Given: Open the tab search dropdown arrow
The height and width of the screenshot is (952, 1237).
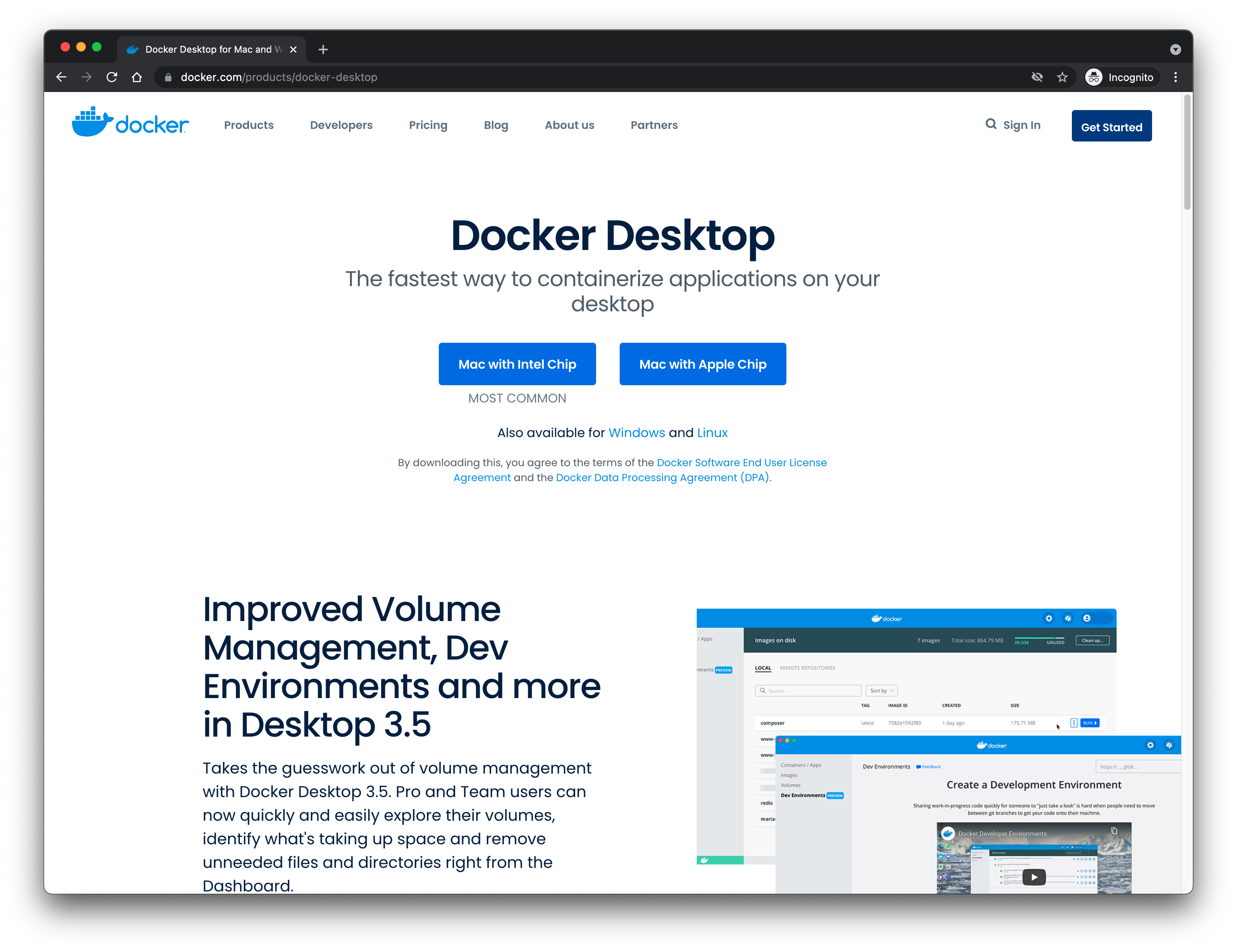Looking at the screenshot, I should 1175,49.
